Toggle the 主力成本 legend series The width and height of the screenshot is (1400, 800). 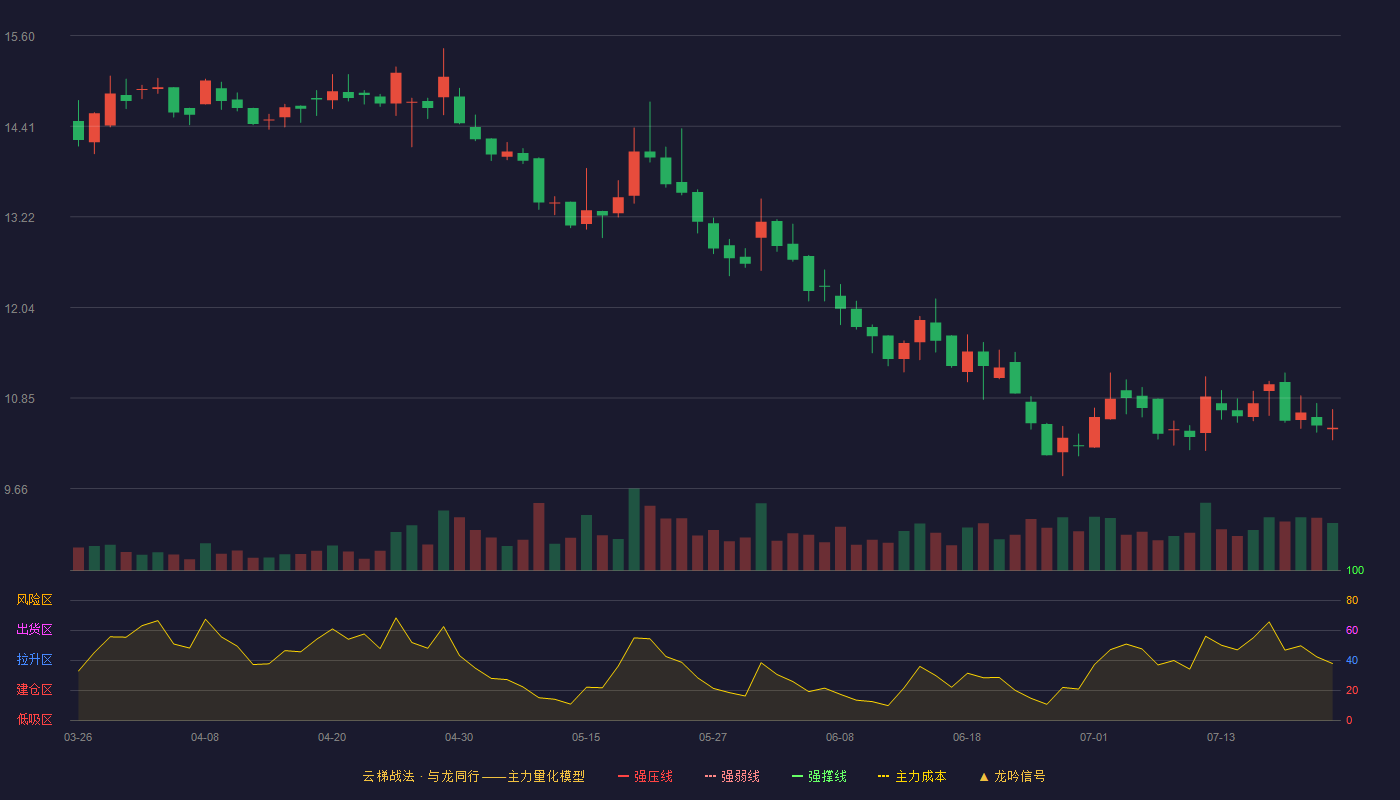[x=912, y=776]
